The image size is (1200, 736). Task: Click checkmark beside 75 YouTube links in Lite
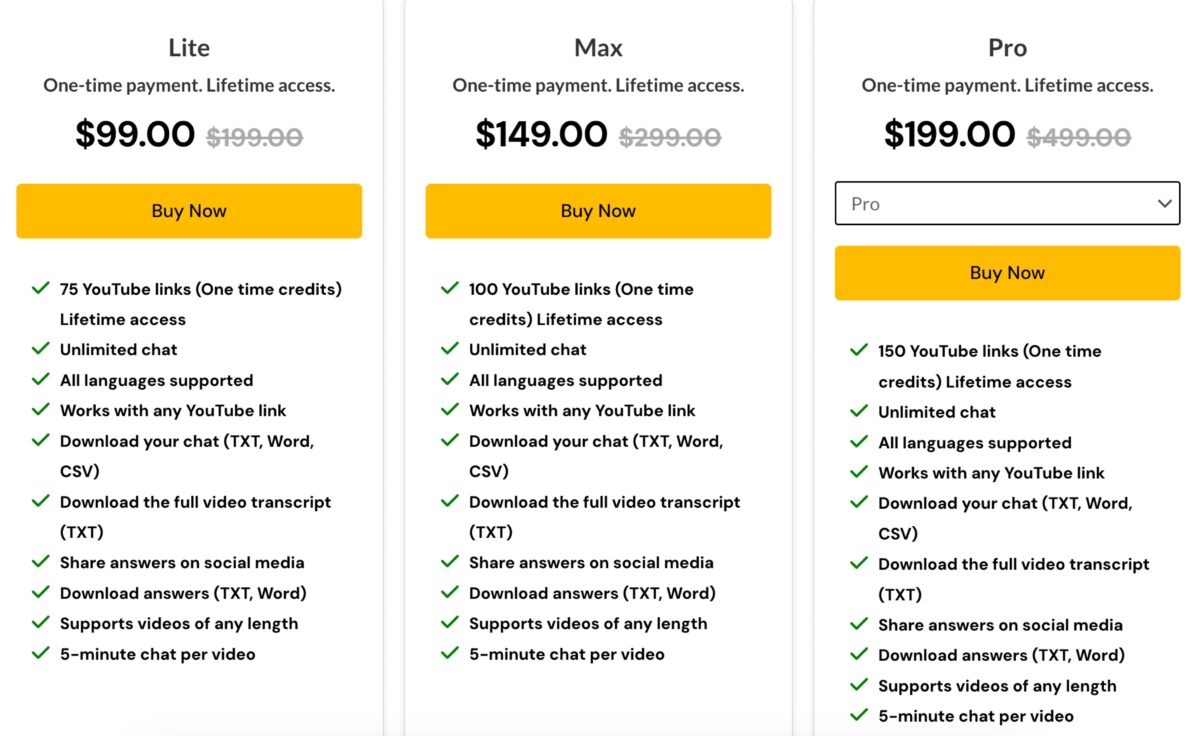pos(41,288)
